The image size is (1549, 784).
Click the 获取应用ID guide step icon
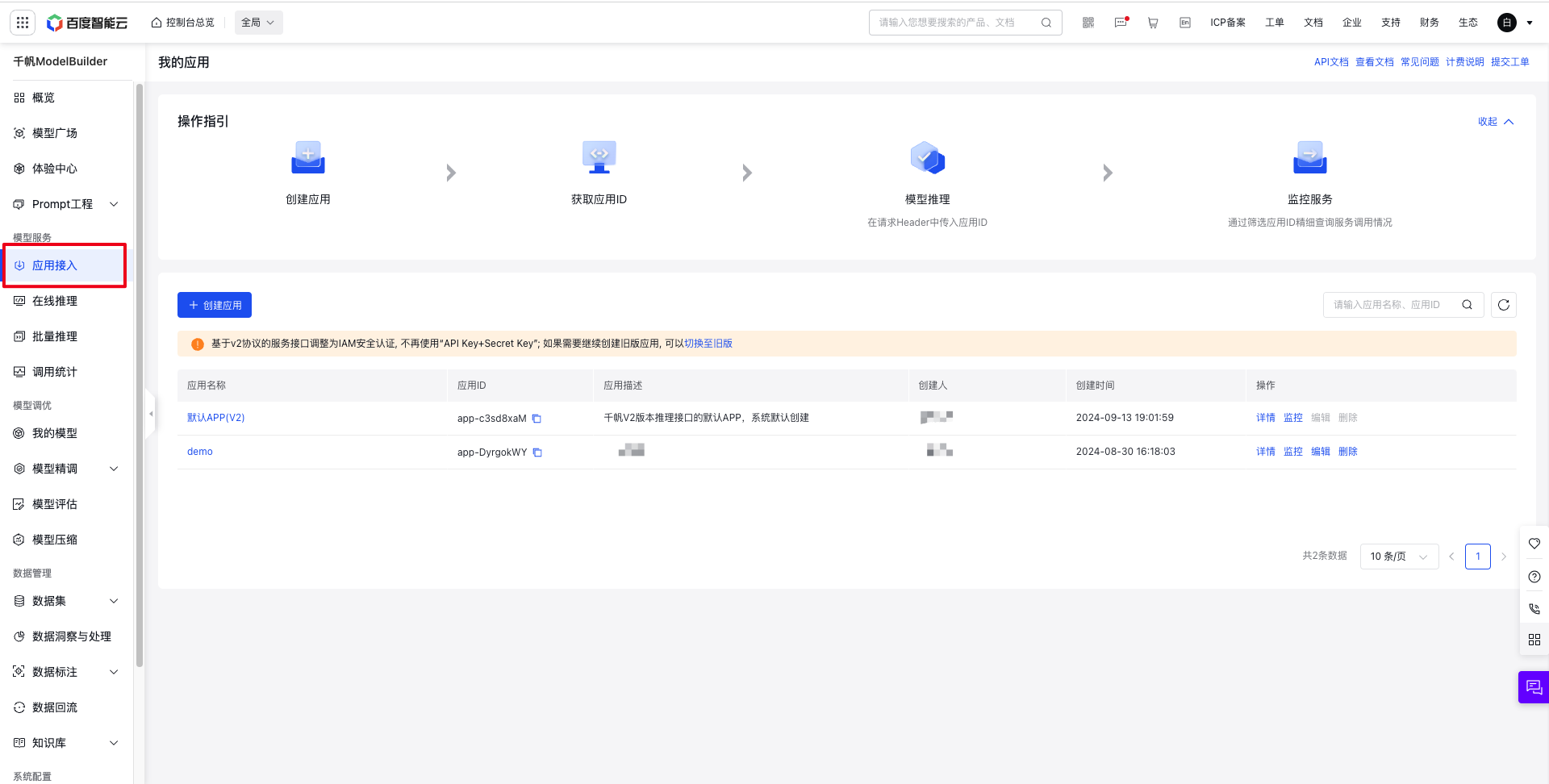599,157
